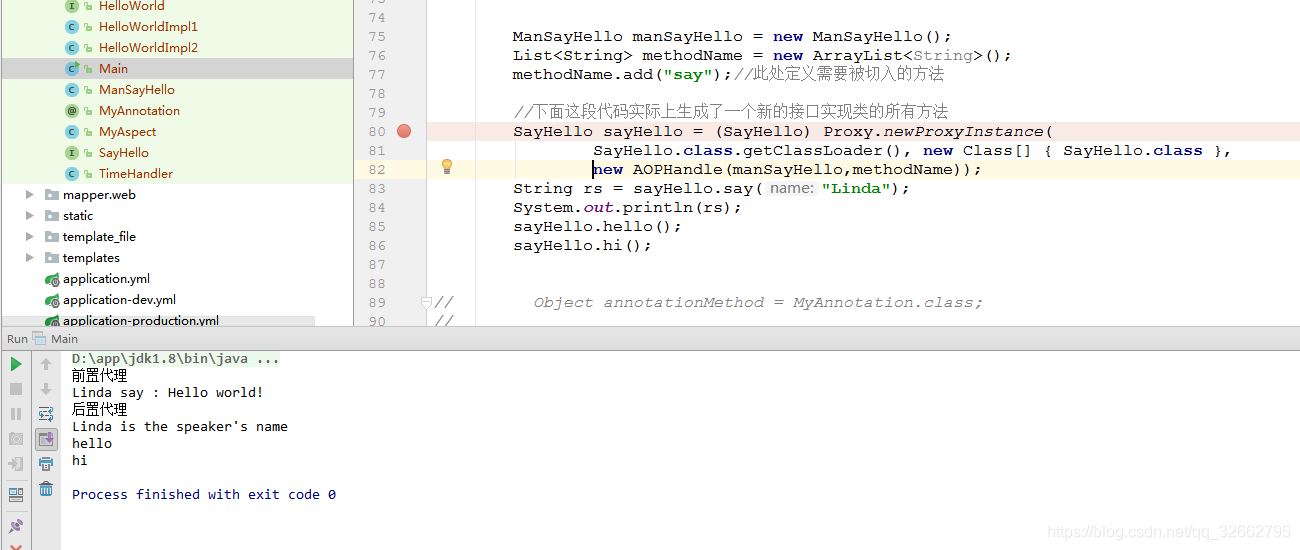
Task: Open ManSayHello class in project tree
Action: click(x=136, y=90)
